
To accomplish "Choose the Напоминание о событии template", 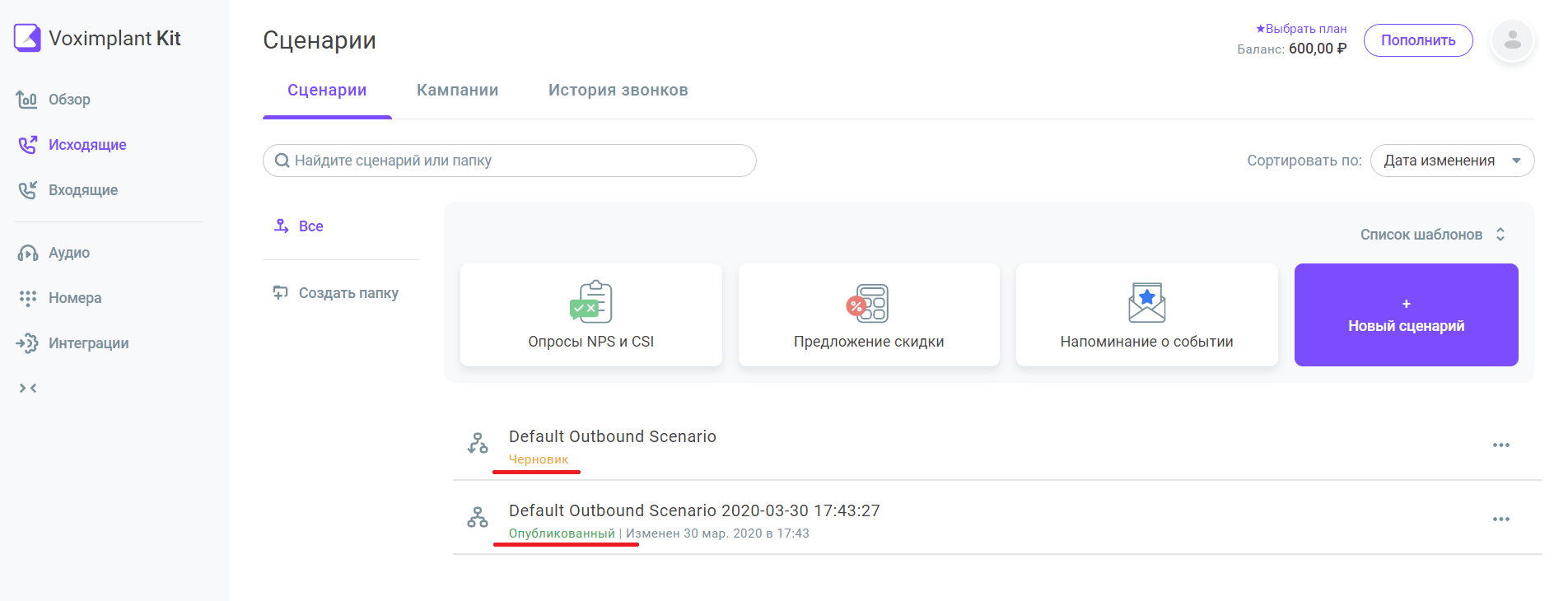I will pyautogui.click(x=1147, y=314).
